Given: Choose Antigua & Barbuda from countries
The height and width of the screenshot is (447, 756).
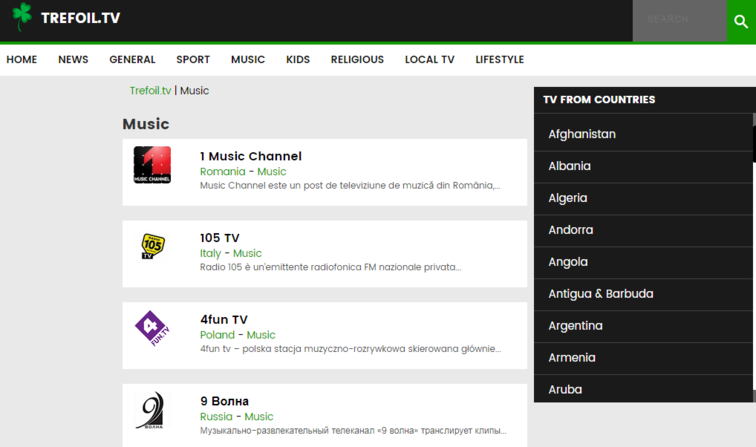Looking at the screenshot, I should pyautogui.click(x=600, y=294).
